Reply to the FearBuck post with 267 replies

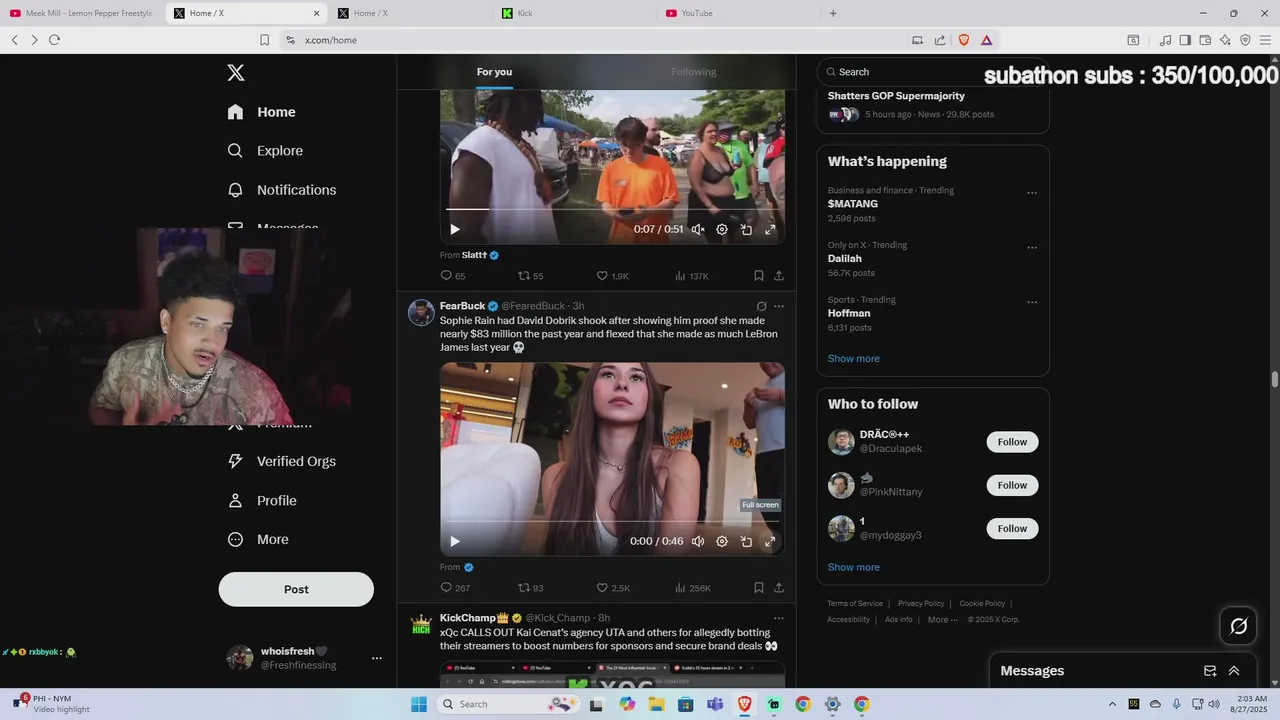point(455,588)
